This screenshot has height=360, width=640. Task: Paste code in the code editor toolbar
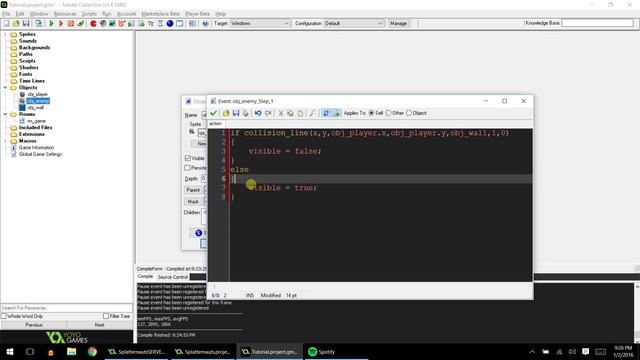pyautogui.click(x=300, y=113)
